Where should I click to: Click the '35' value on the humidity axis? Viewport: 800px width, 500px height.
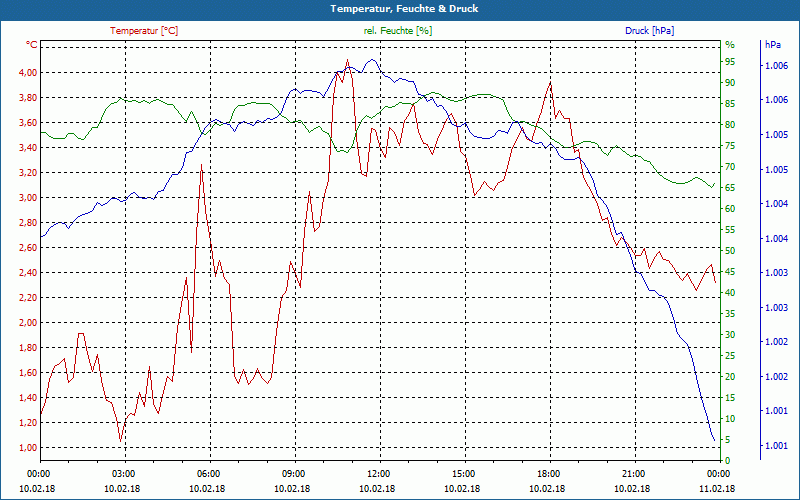pos(730,314)
